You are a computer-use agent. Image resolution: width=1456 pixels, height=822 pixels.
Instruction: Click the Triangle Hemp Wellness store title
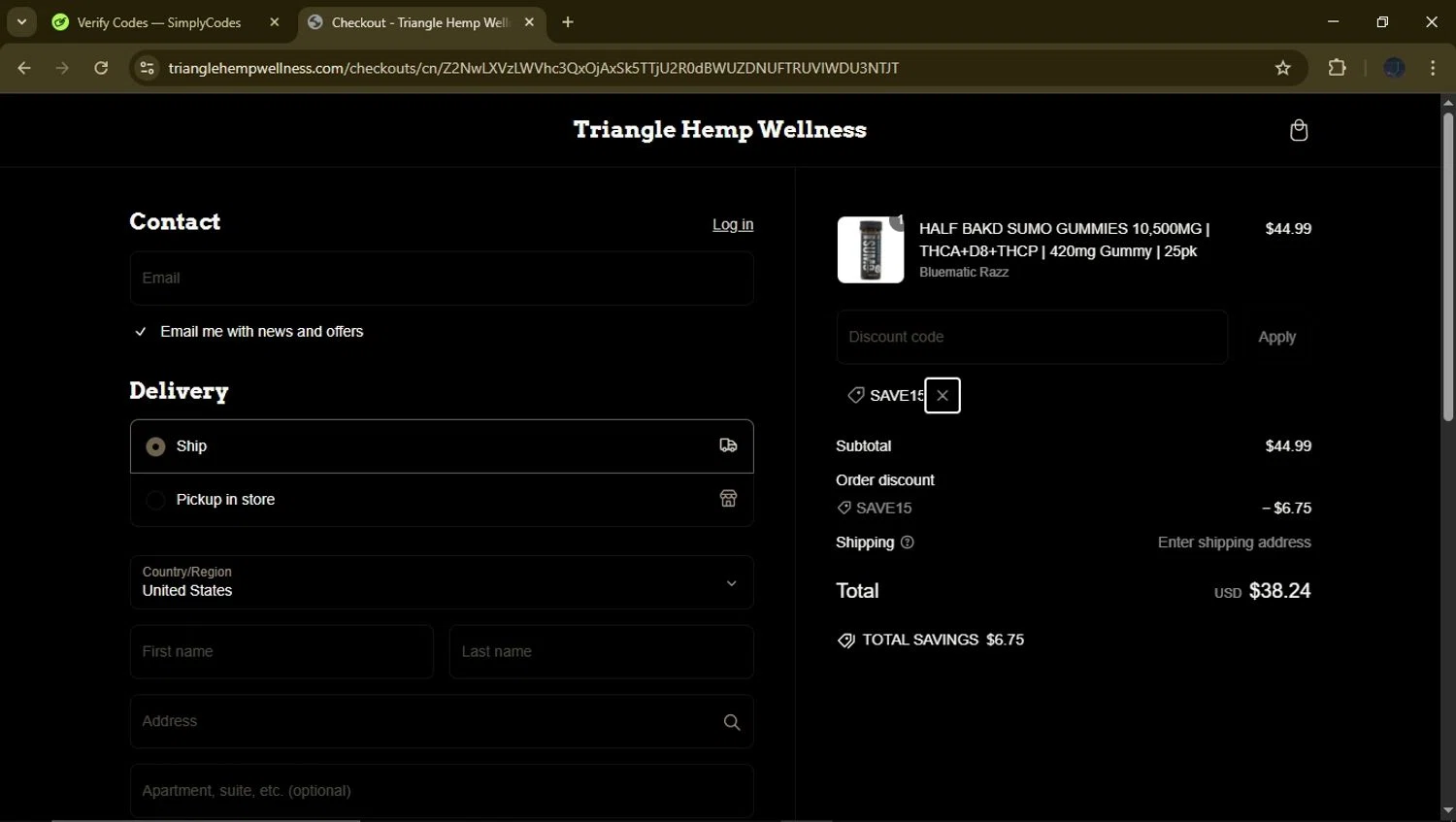(720, 130)
